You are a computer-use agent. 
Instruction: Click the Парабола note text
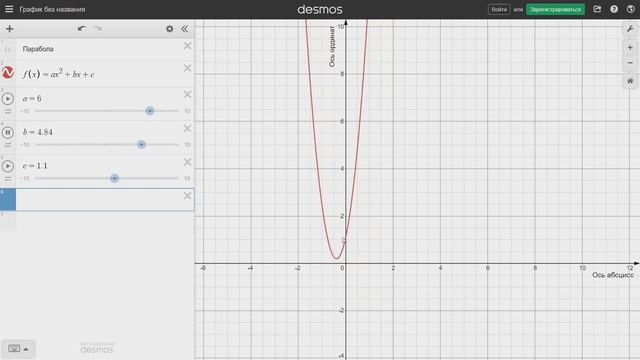point(38,49)
